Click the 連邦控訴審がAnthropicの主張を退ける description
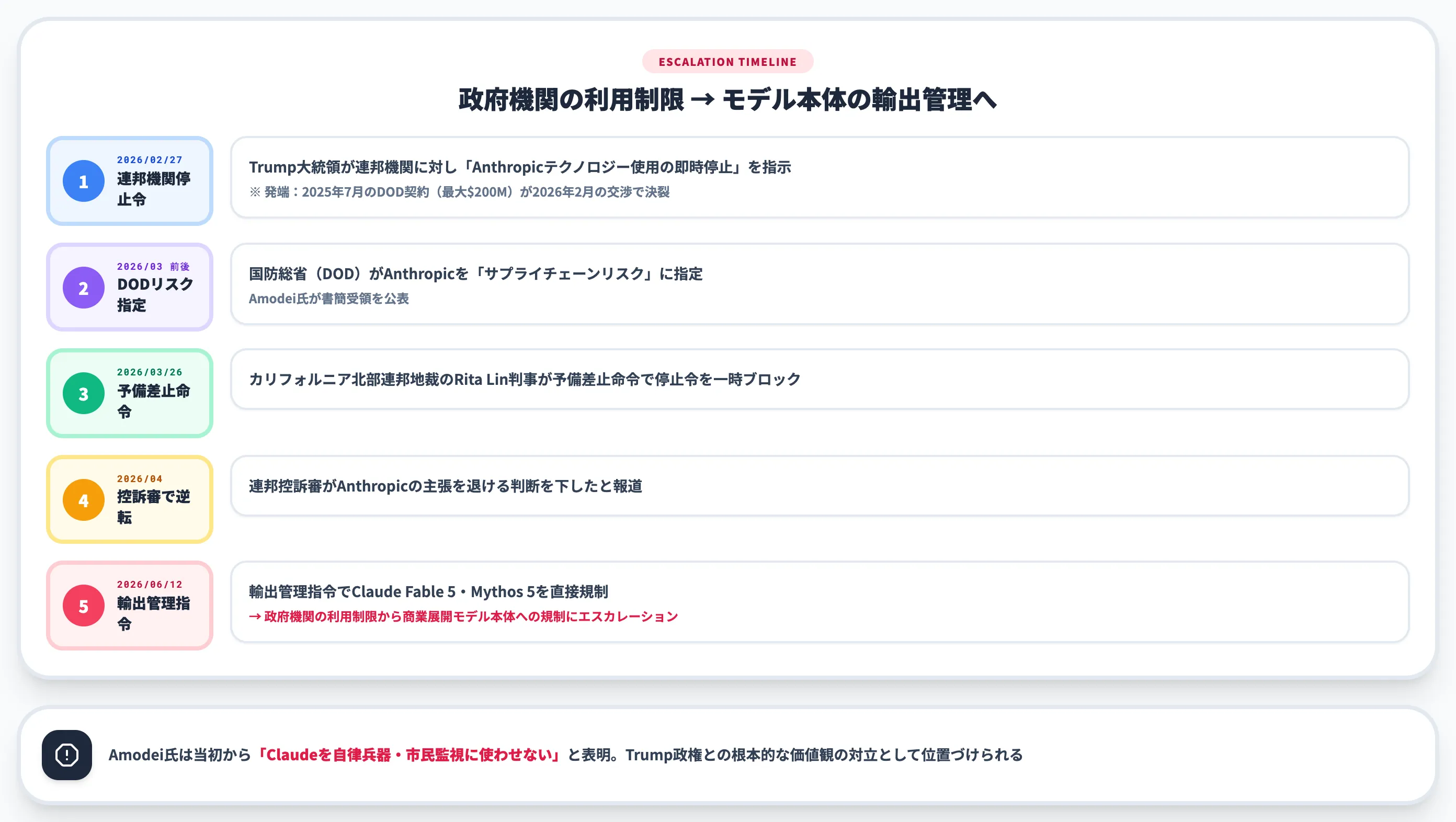The image size is (1456, 822). (446, 486)
